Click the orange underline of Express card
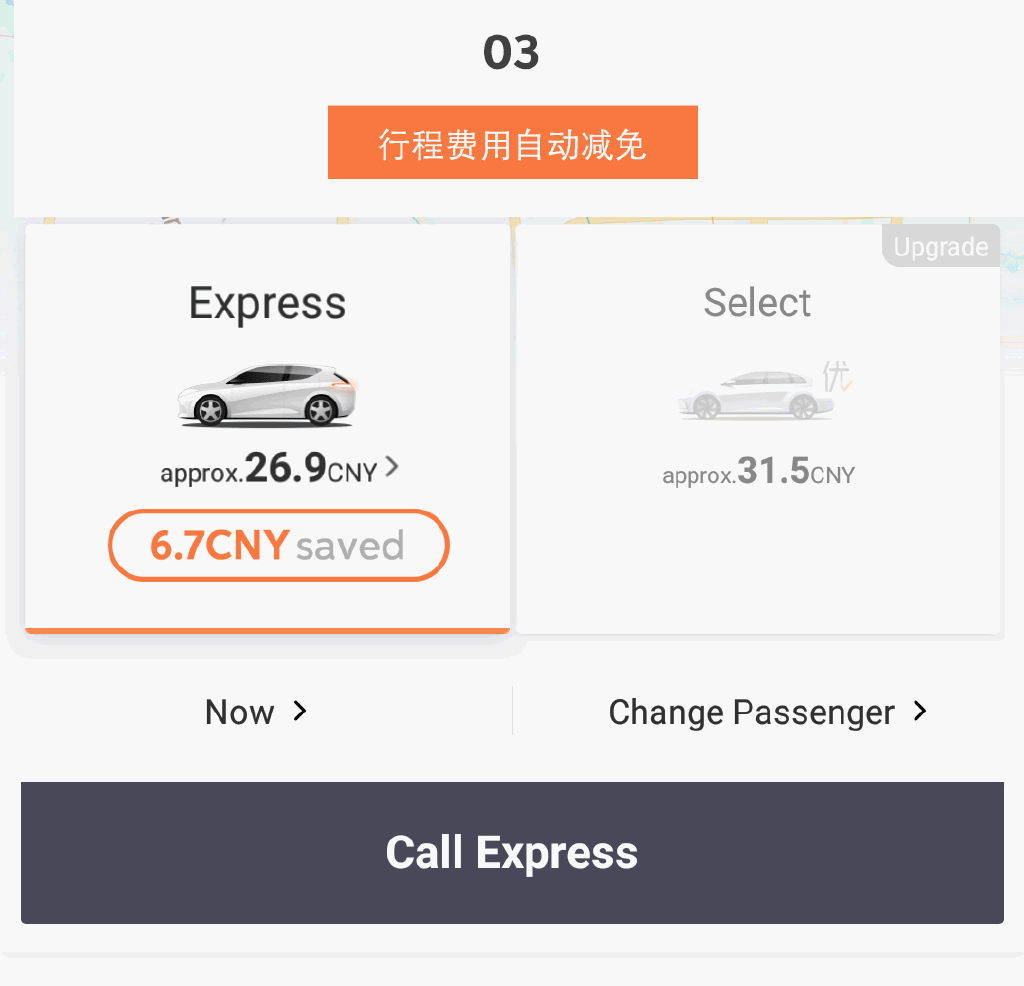 [x=267, y=630]
